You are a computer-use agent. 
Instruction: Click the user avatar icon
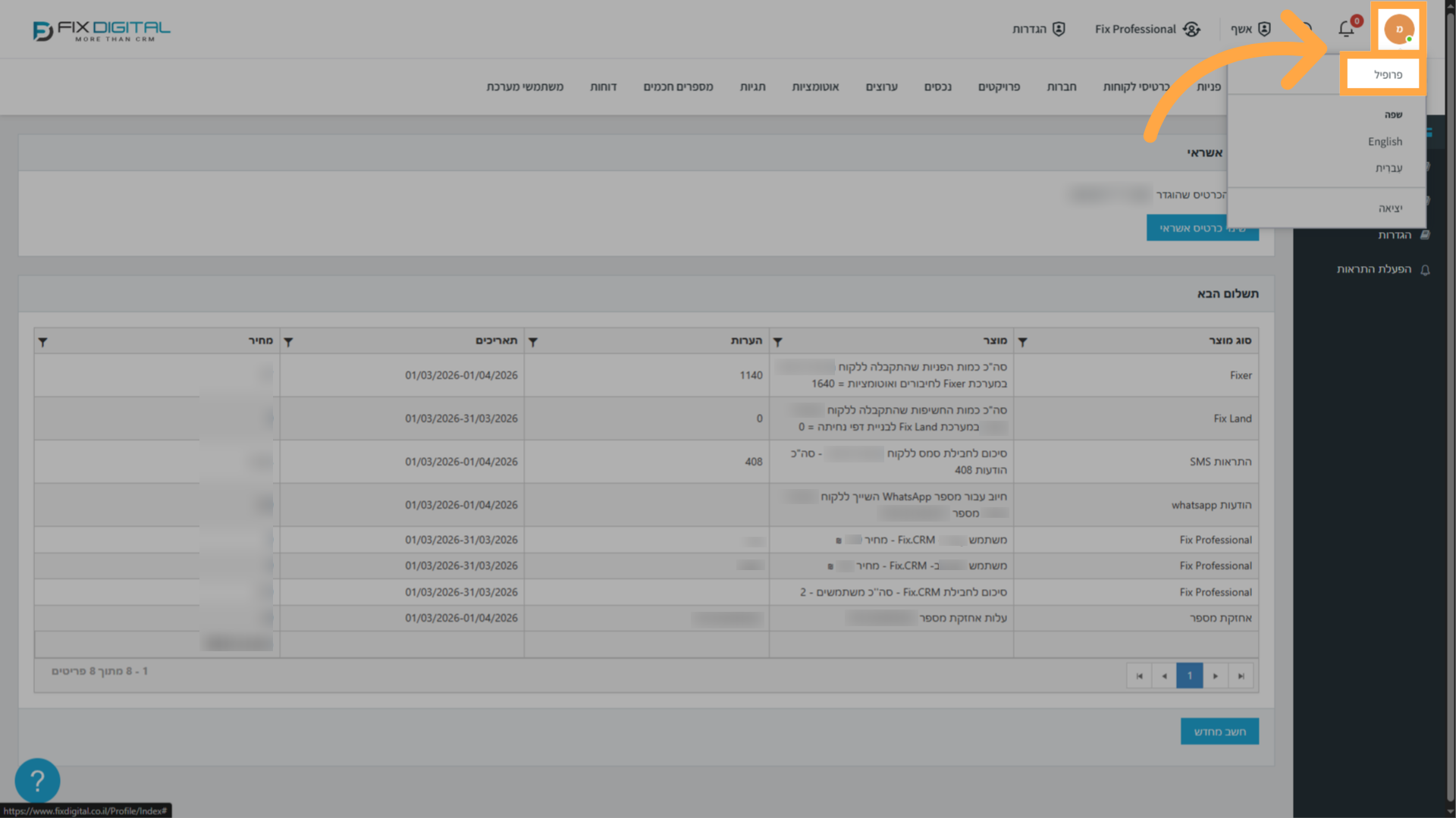[1398, 29]
